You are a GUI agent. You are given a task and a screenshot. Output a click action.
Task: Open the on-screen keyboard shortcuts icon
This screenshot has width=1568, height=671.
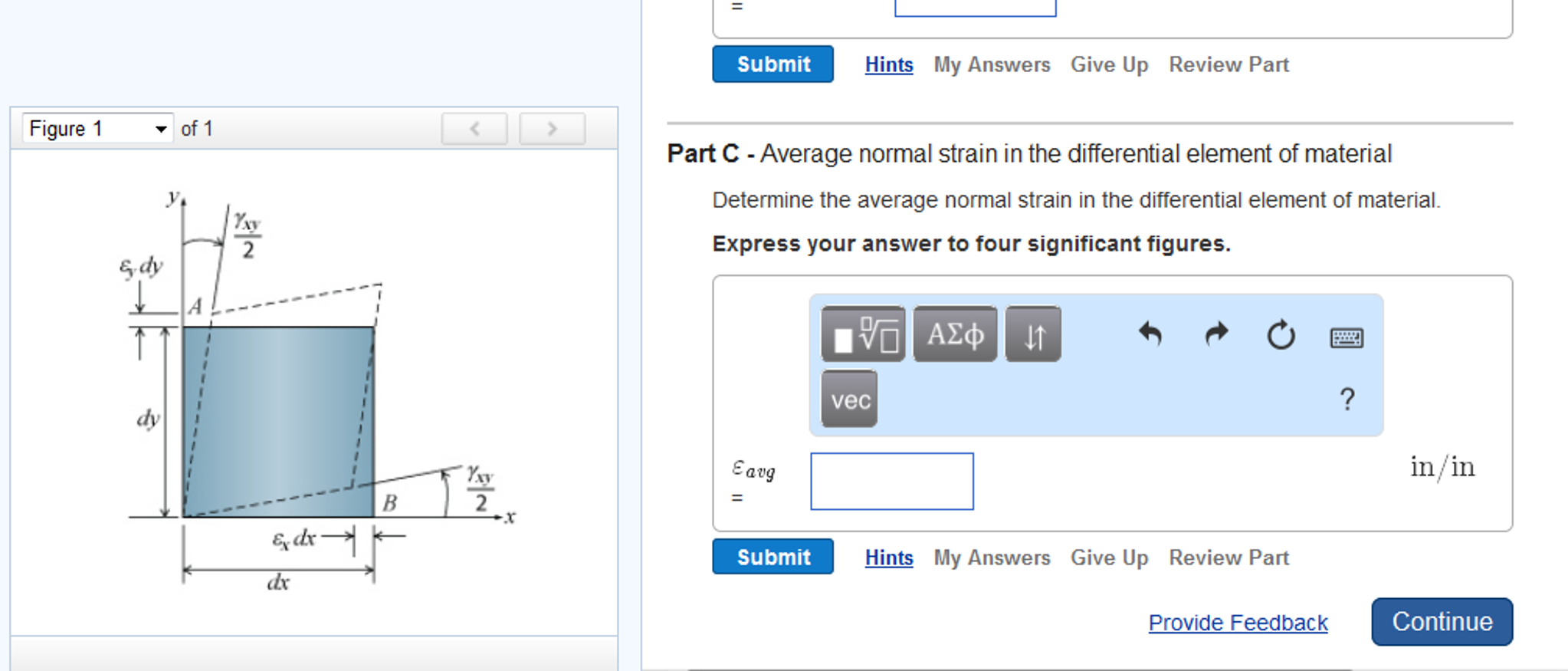1347,337
